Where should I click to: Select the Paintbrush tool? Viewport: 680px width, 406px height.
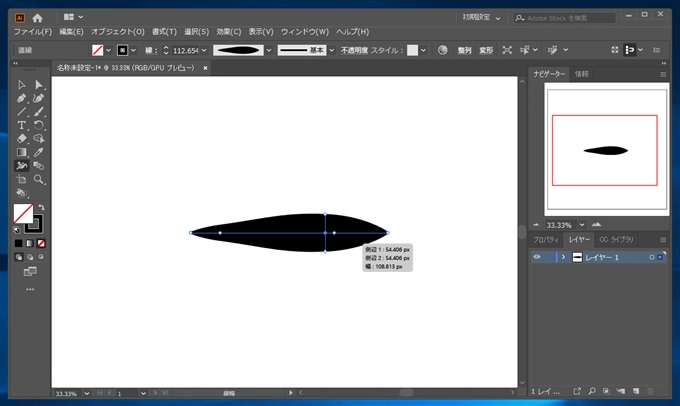[x=39, y=112]
